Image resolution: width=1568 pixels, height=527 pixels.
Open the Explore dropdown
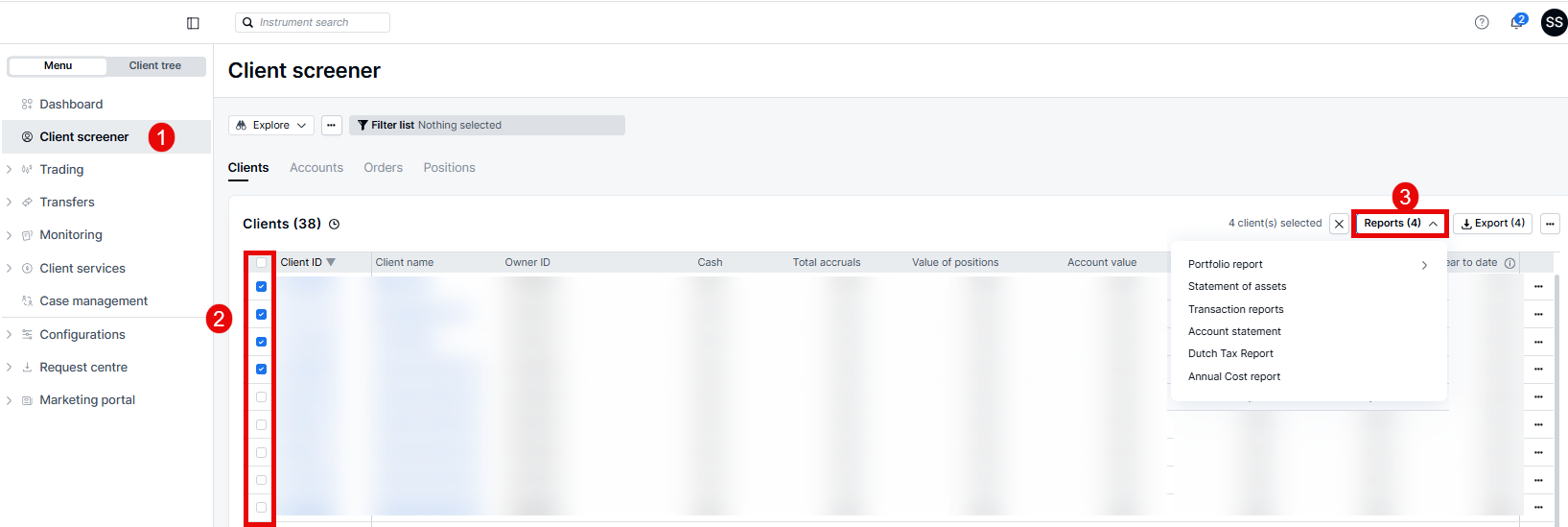coord(271,126)
